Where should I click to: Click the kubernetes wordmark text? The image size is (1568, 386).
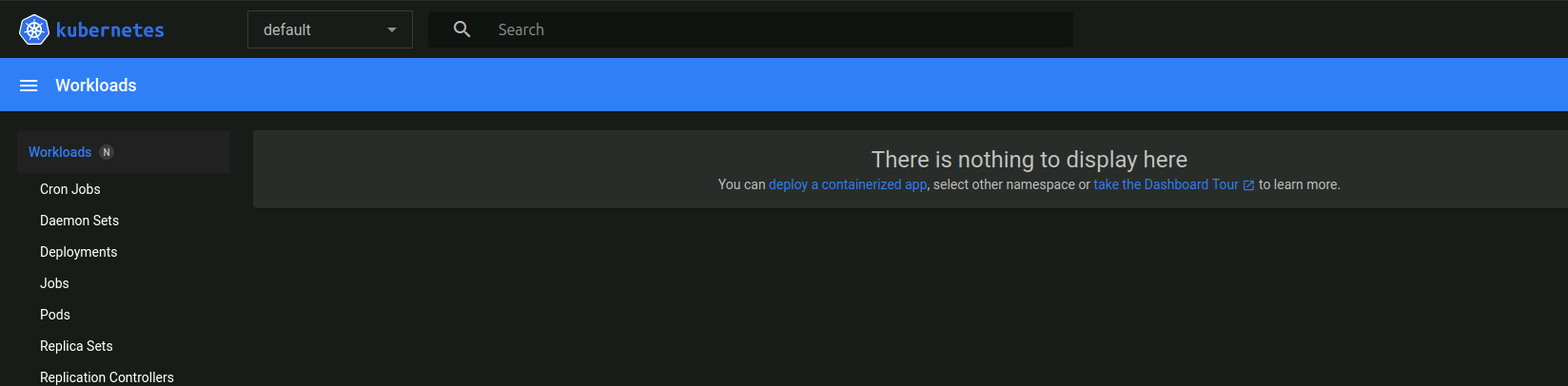pyautogui.click(x=110, y=30)
